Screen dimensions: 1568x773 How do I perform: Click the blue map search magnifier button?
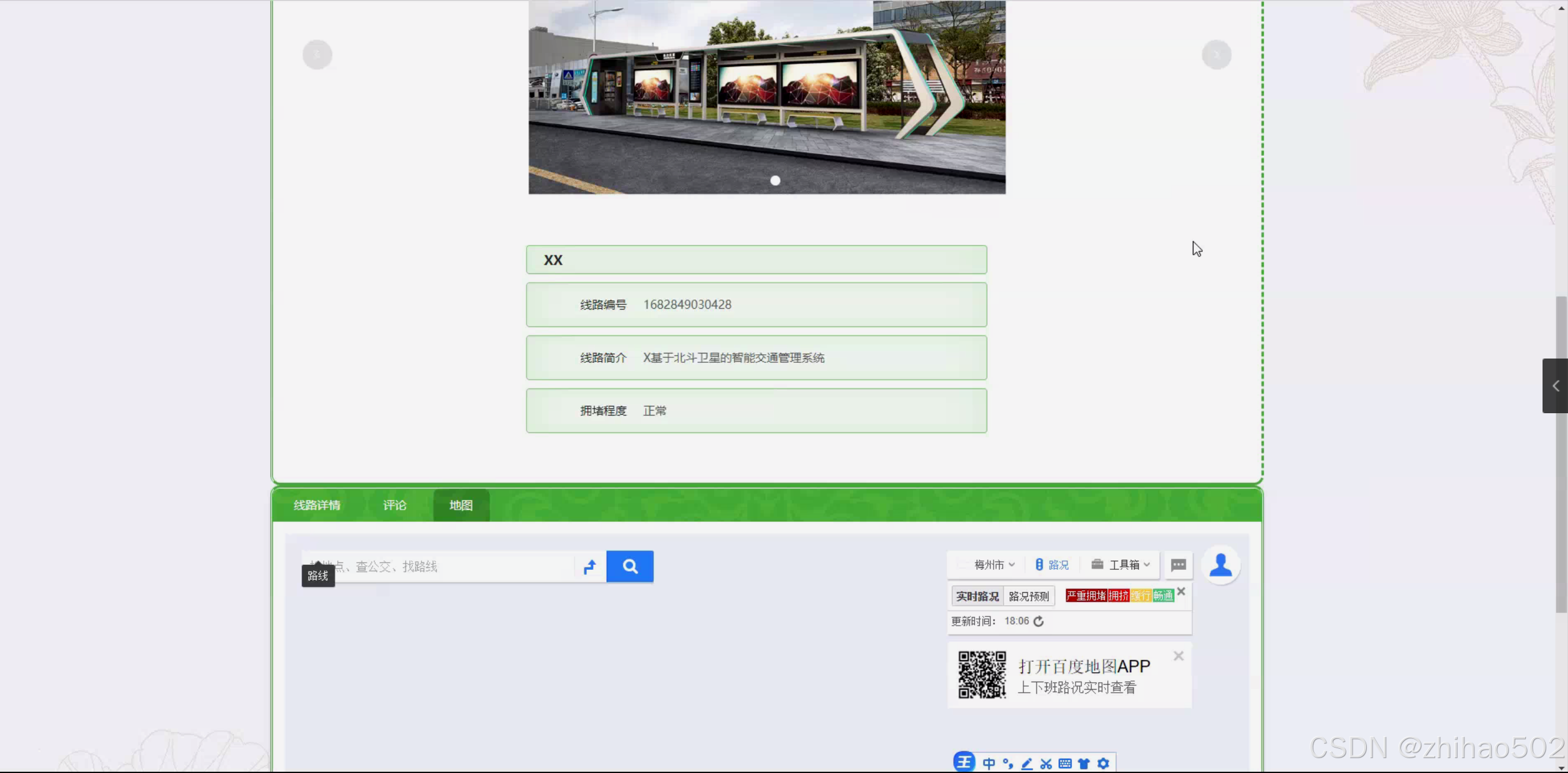tap(630, 566)
